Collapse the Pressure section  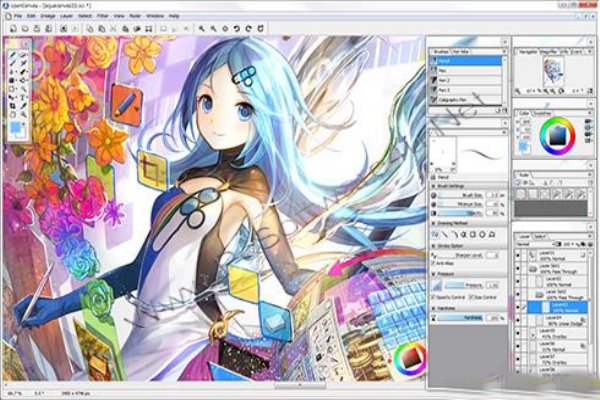coord(434,274)
